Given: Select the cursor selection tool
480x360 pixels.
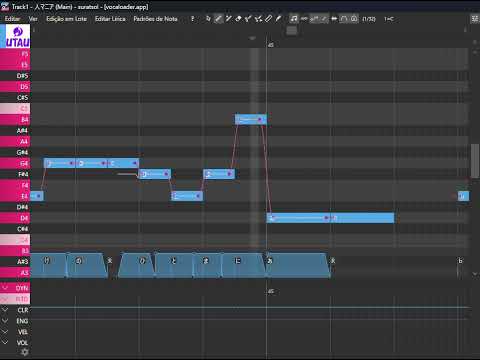Looking at the screenshot, I should pos(208,19).
